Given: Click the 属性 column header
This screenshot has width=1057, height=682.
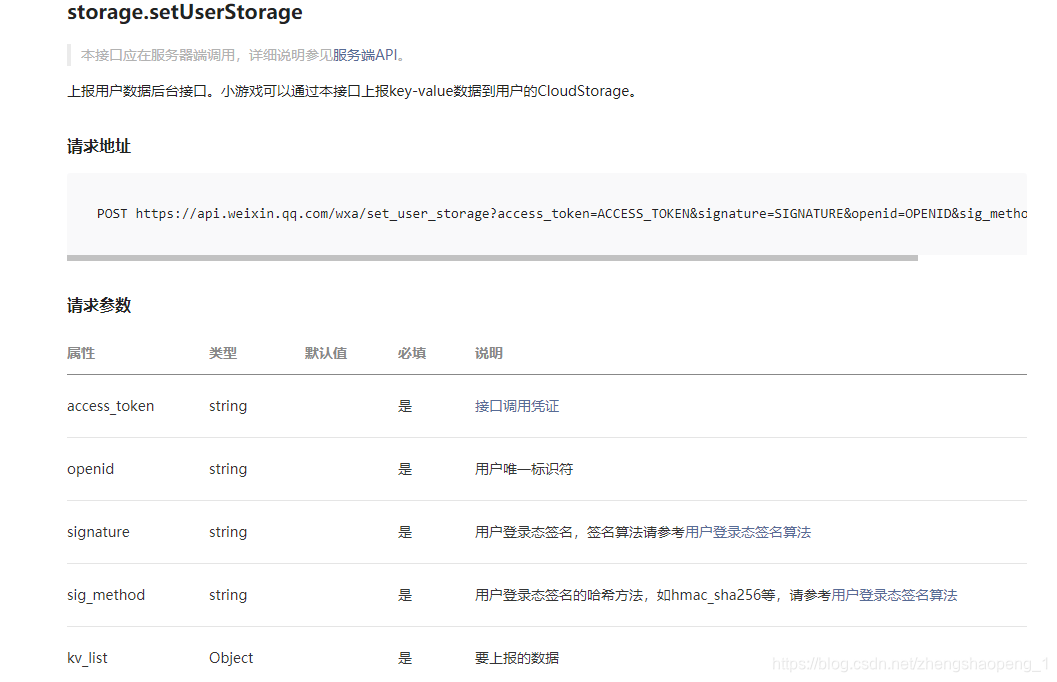Looking at the screenshot, I should click(81, 353).
